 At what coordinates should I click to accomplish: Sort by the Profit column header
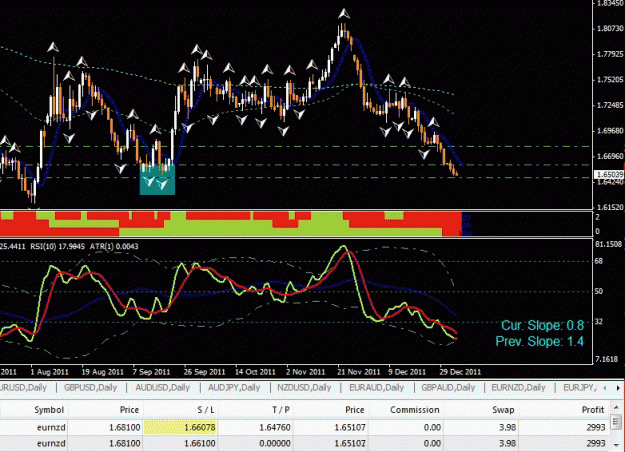pos(593,410)
